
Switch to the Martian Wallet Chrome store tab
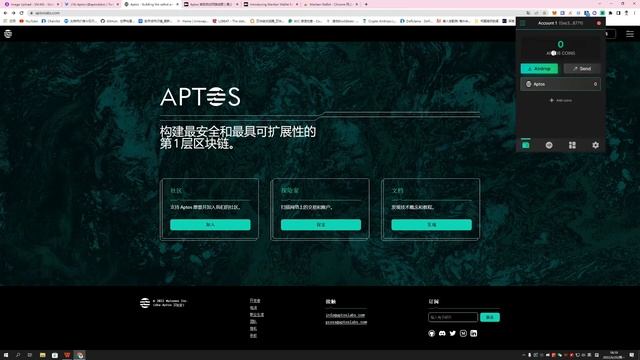click(x=330, y=4)
